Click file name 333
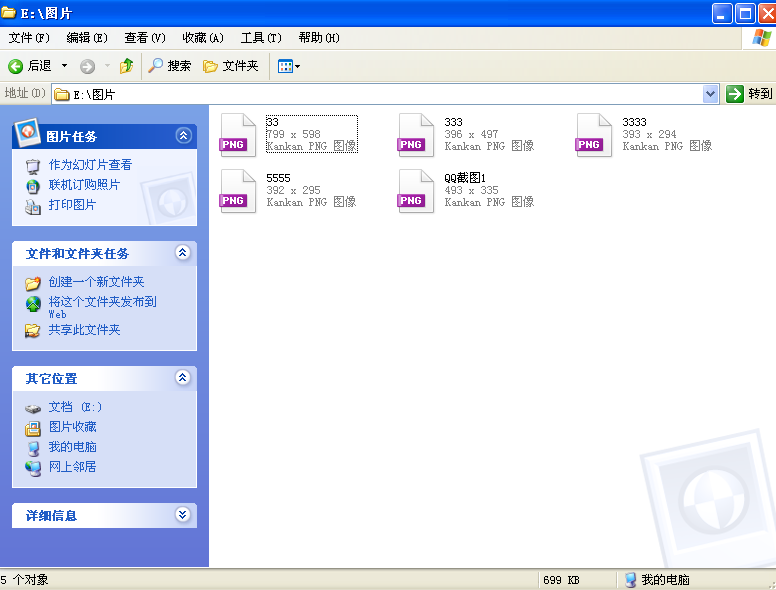Viewport: 776px width, 590px height. coord(453,122)
